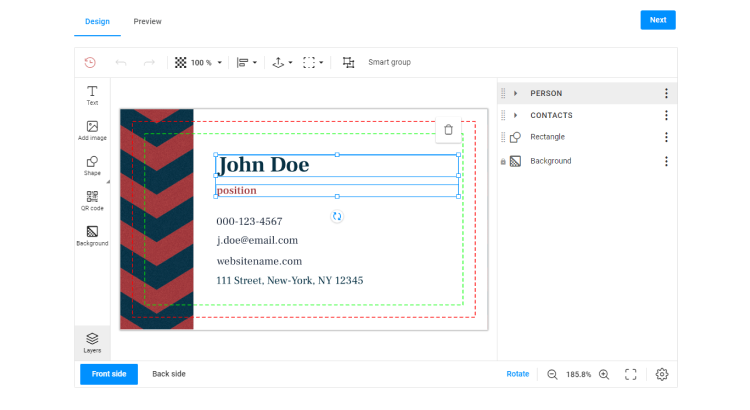Click the Background layer lock icon
The height and width of the screenshot is (410, 750).
503,162
